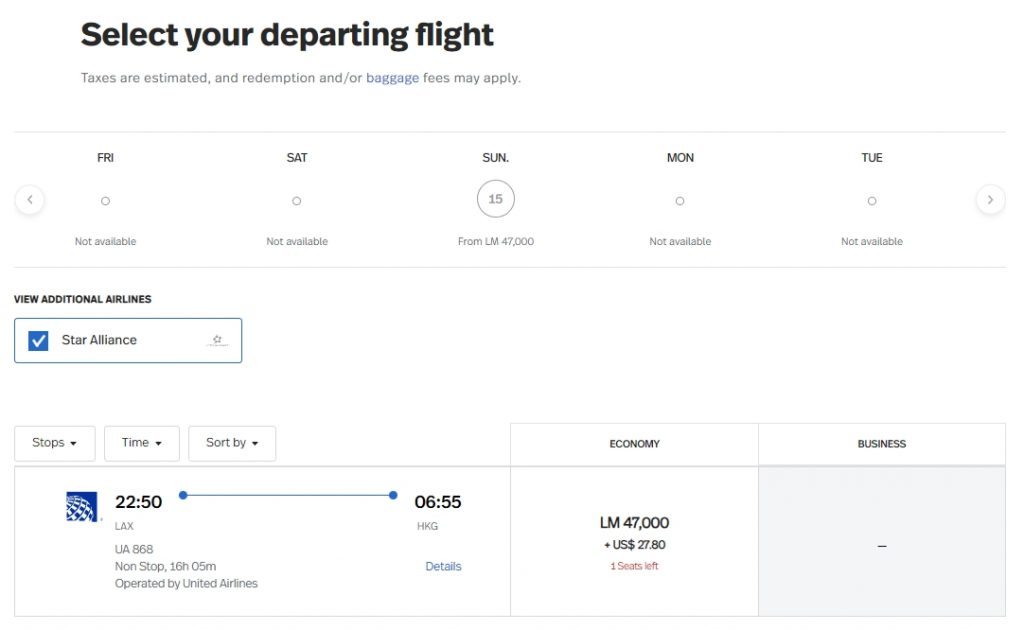Open the Sort by dropdown
Viewport: 1024px width, 630px height.
click(x=232, y=443)
